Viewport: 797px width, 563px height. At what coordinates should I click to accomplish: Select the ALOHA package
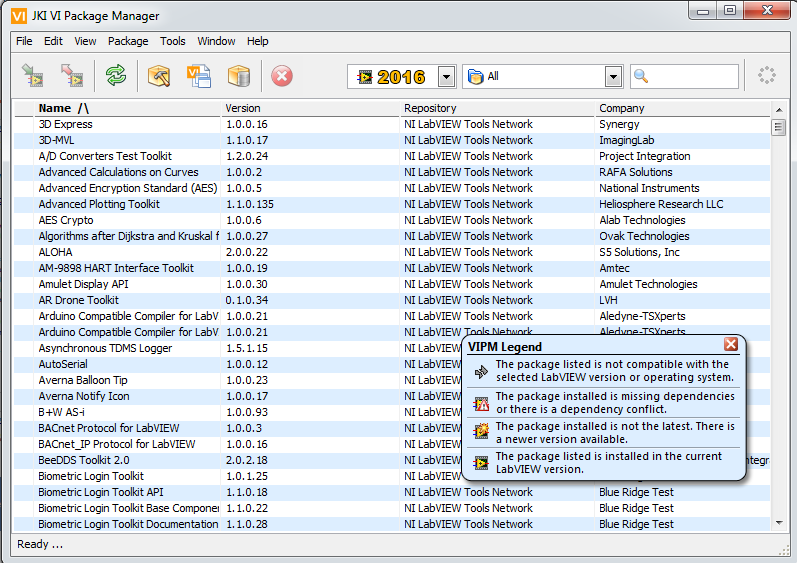391,253
